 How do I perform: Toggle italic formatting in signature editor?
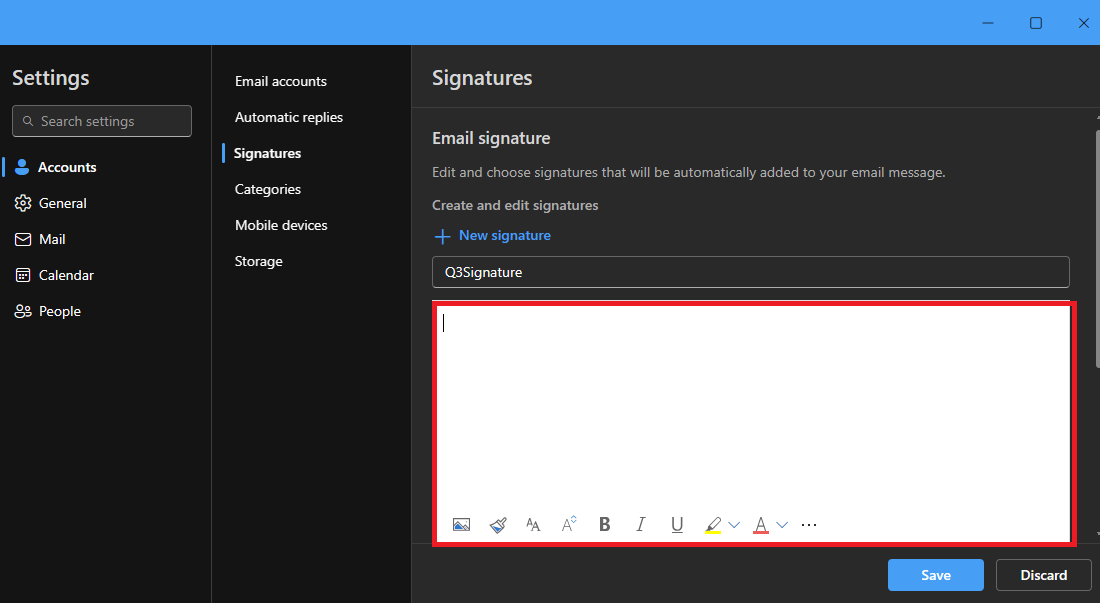[640, 524]
